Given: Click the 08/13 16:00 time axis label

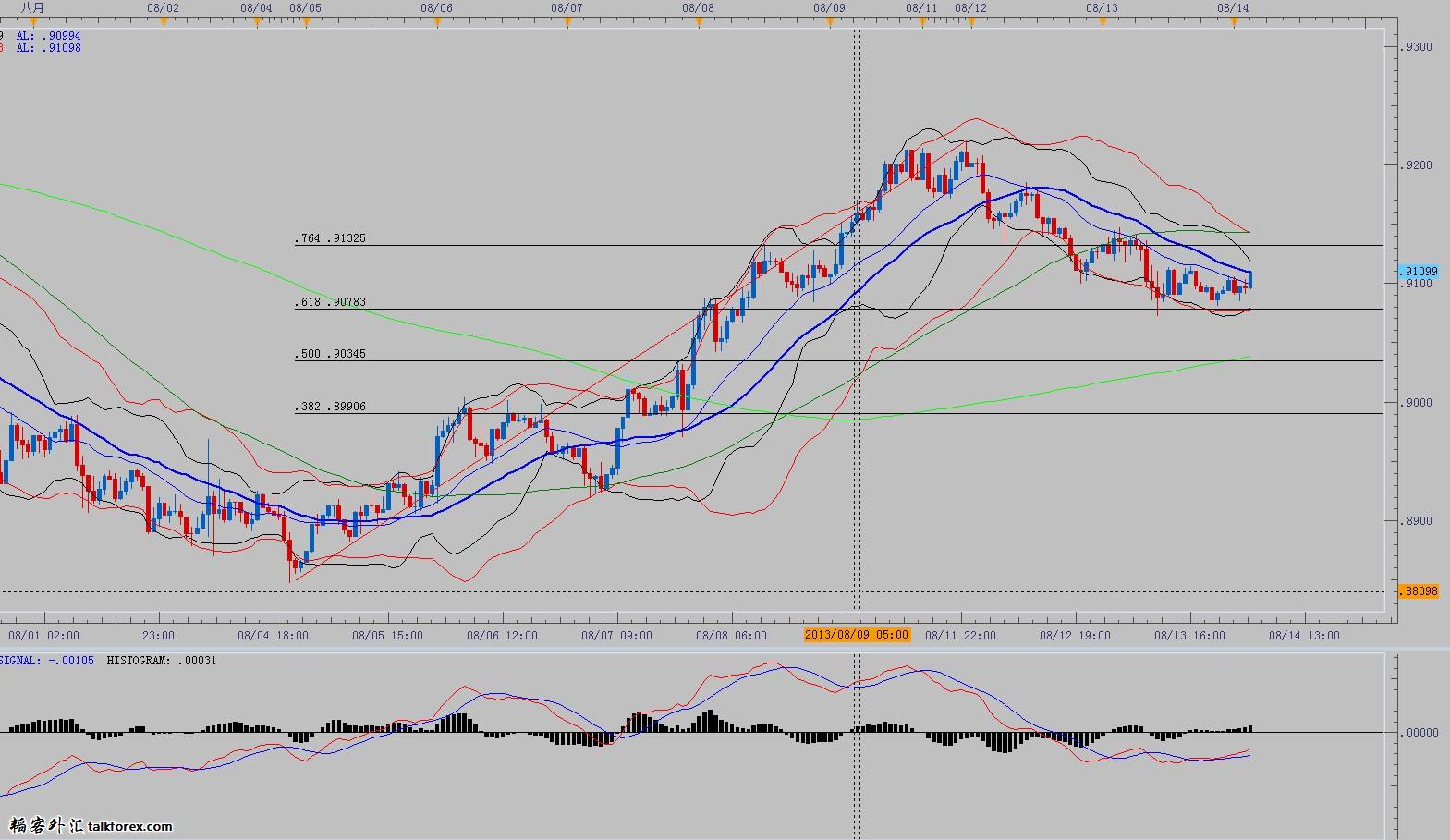Looking at the screenshot, I should coord(1189,635).
